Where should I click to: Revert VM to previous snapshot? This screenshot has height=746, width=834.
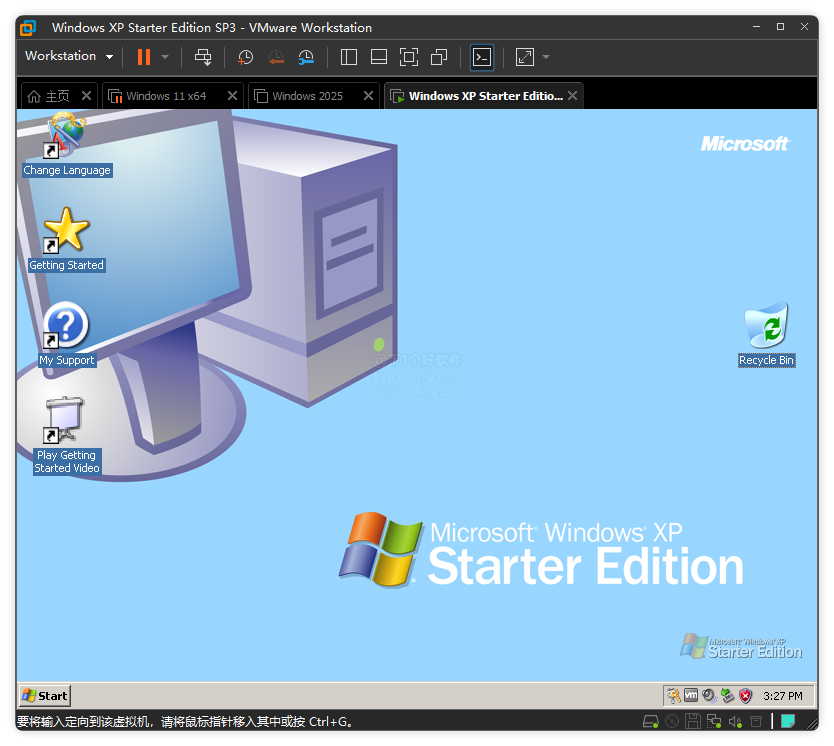(276, 57)
